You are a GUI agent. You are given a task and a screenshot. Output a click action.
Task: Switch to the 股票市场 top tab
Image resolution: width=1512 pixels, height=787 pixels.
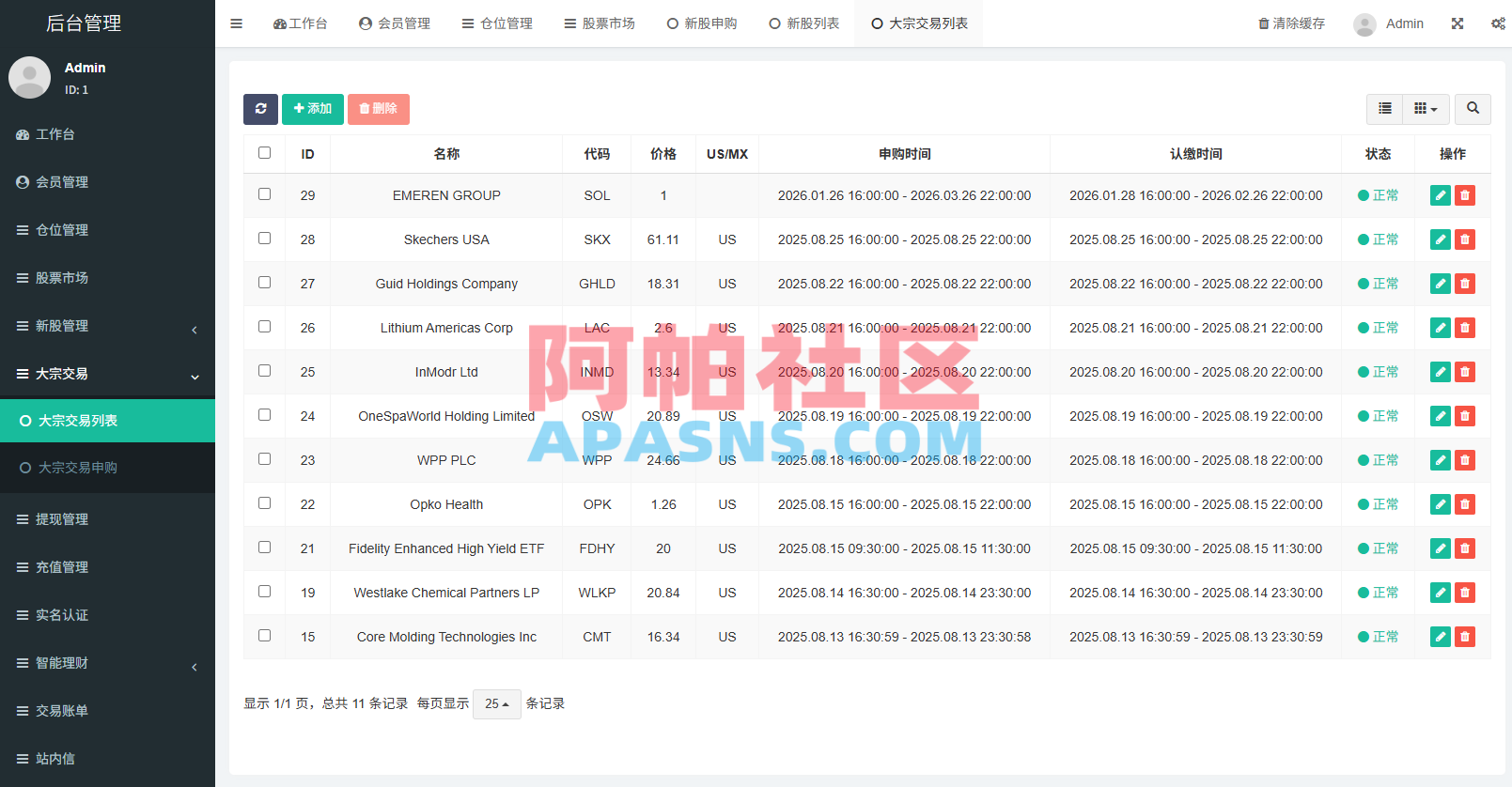pyautogui.click(x=600, y=23)
